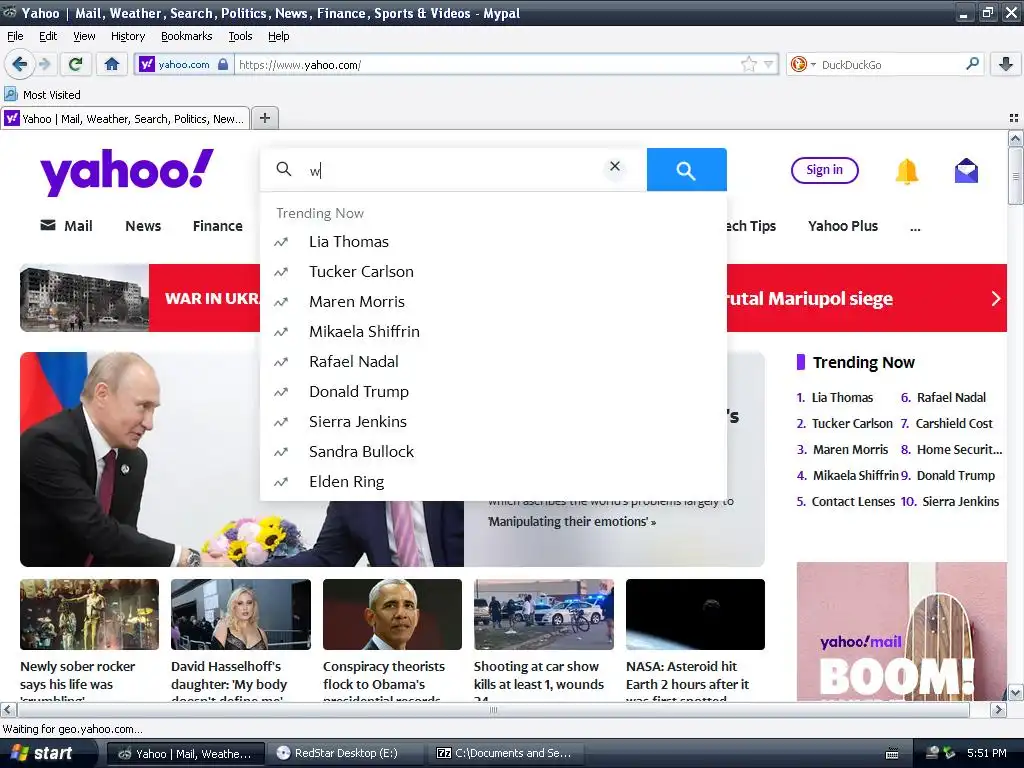The width and height of the screenshot is (1024, 768).
Task: Open the Yahoo Plus navigation link
Action: point(842,226)
